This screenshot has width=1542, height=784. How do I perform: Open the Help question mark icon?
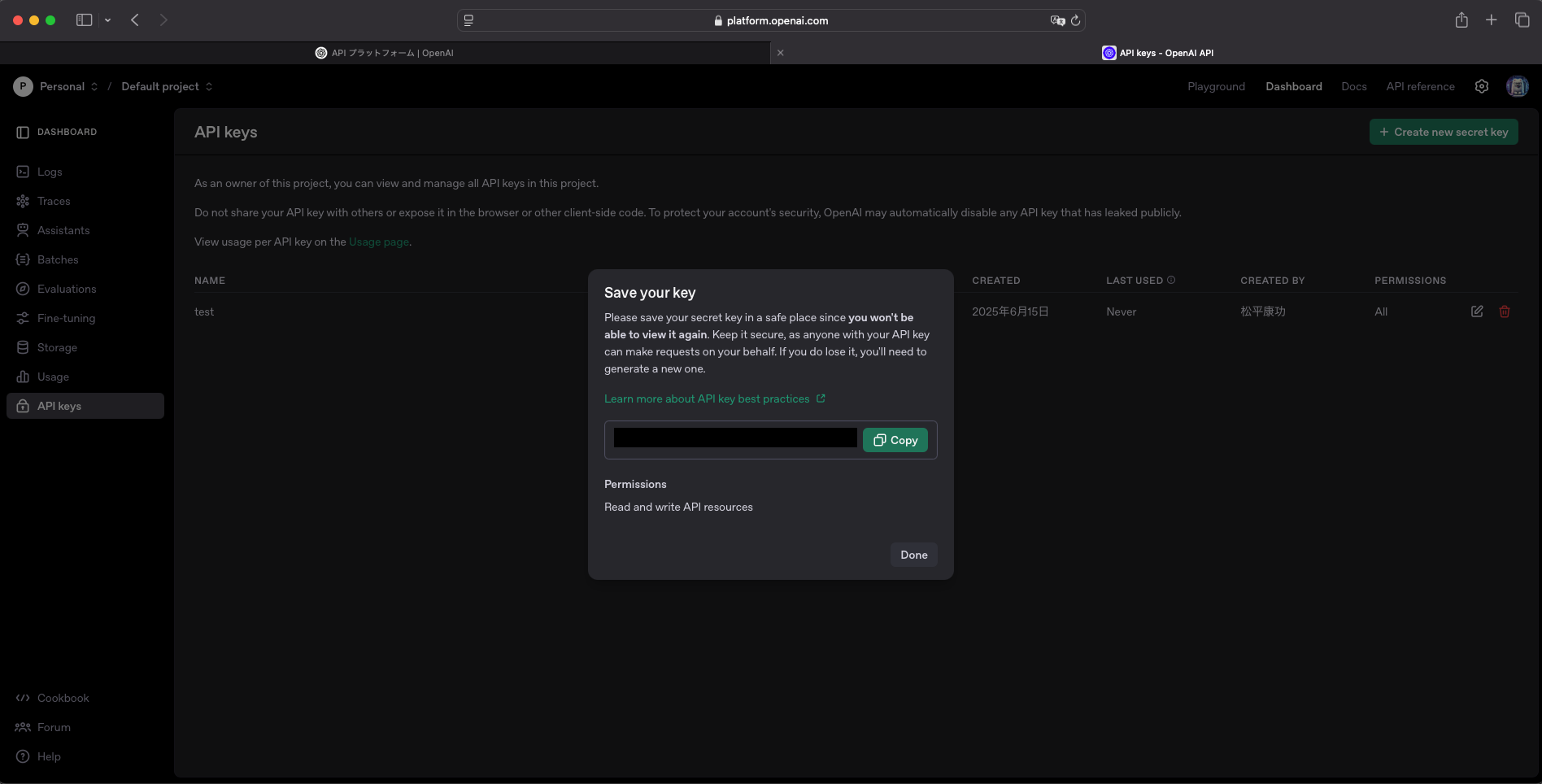[x=23, y=756]
